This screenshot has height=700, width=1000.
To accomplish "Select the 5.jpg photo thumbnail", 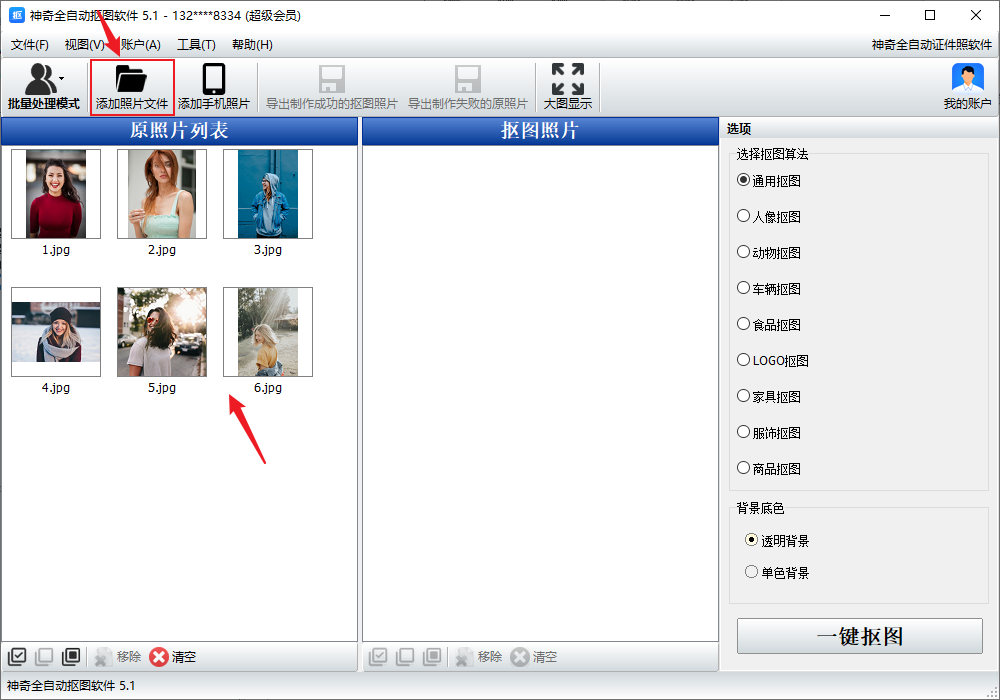I will tap(162, 332).
